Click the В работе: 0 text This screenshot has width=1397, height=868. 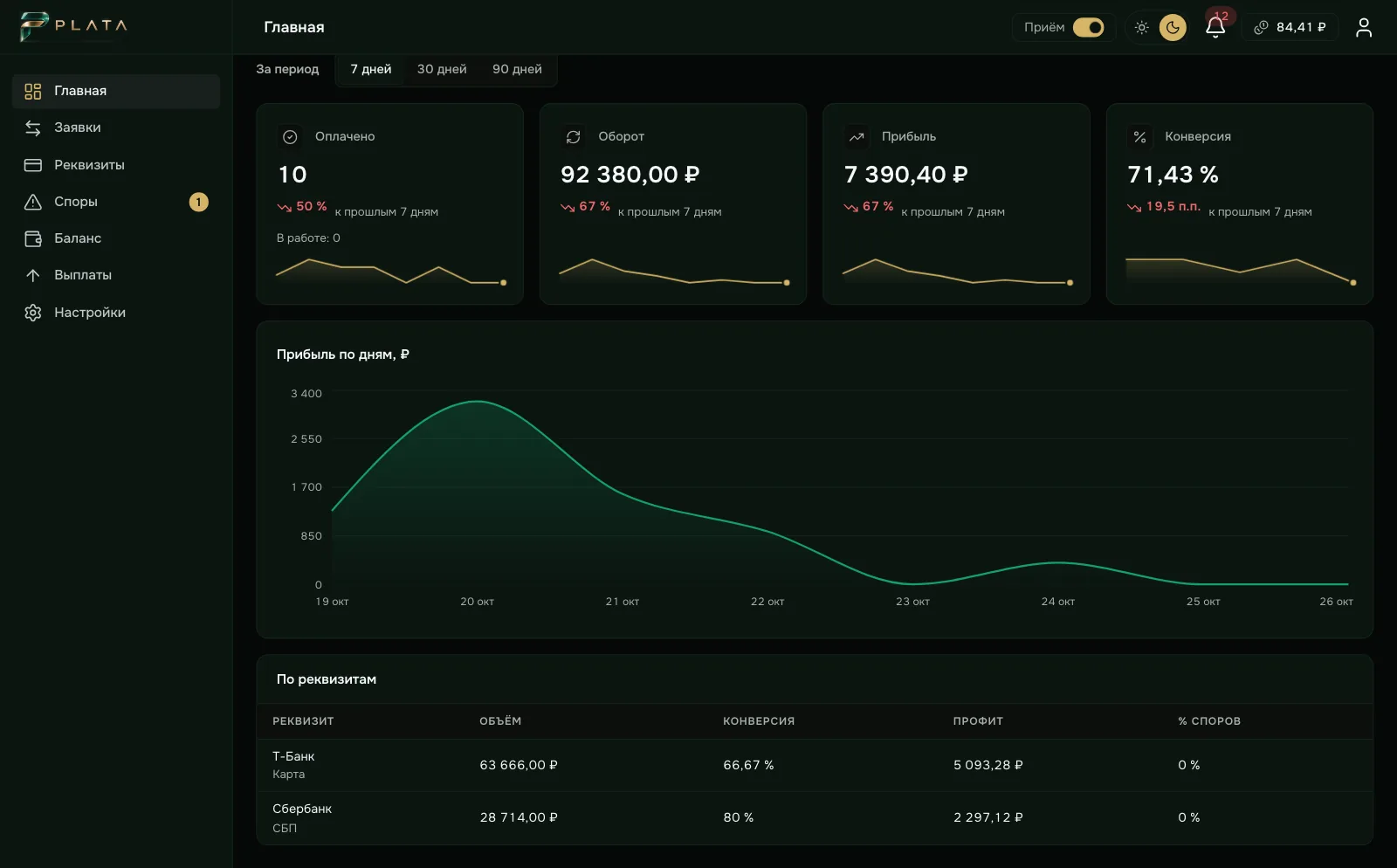[308, 238]
